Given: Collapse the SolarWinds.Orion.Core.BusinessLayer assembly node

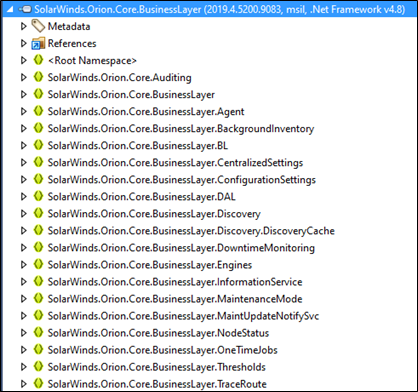Looking at the screenshot, I should (x=10, y=10).
